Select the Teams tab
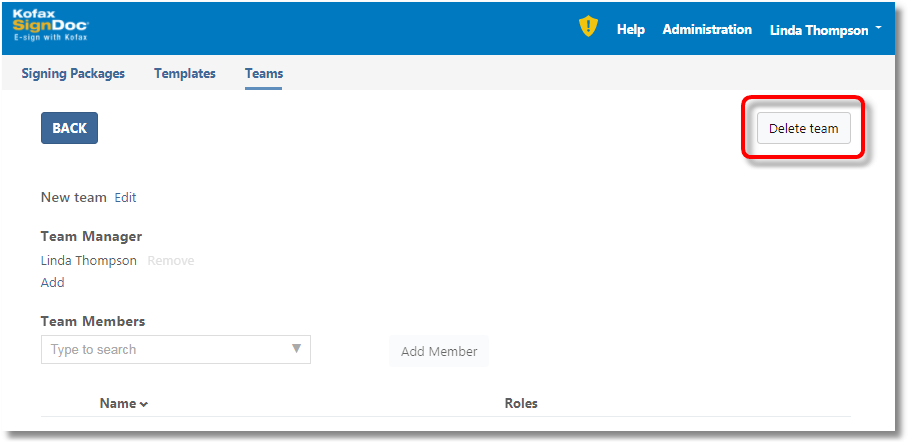909x445 pixels. 264,74
